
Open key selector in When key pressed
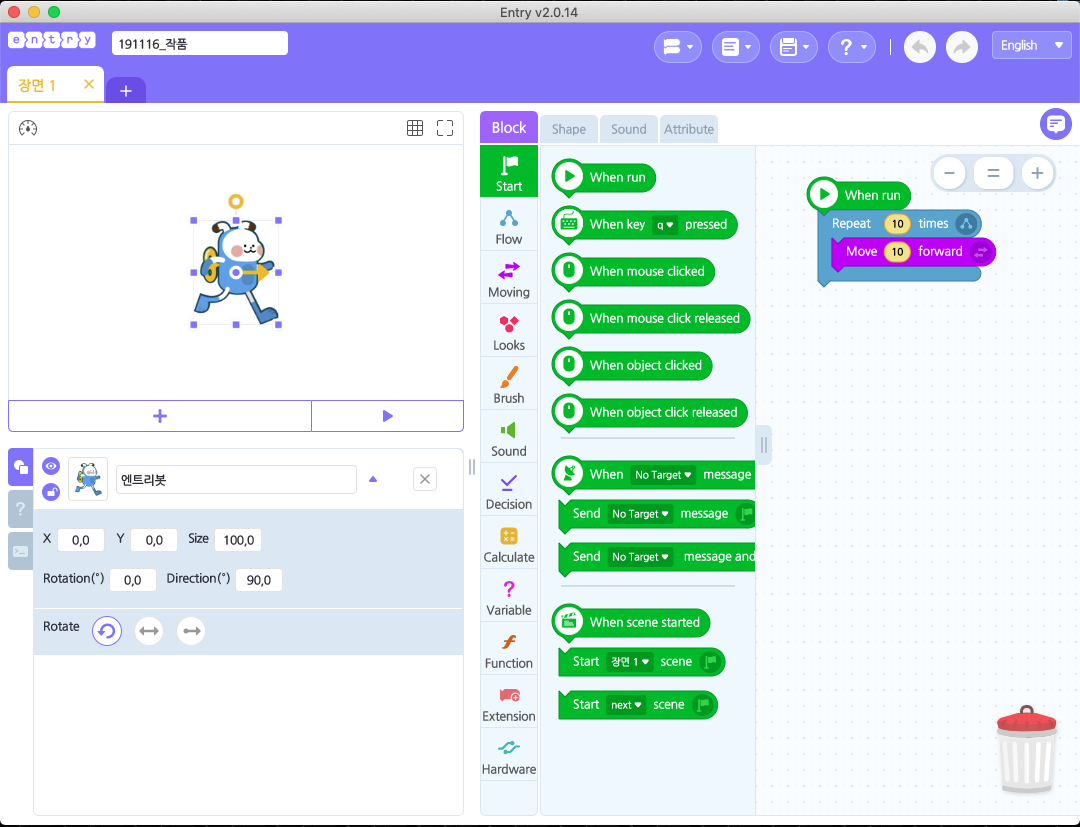665,224
